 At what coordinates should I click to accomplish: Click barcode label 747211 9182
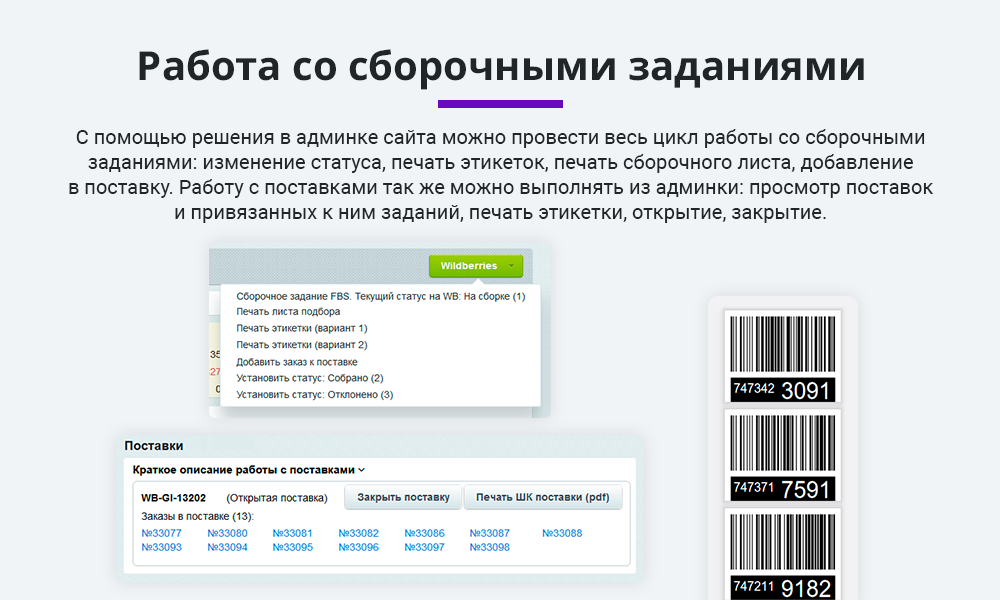[x=783, y=555]
